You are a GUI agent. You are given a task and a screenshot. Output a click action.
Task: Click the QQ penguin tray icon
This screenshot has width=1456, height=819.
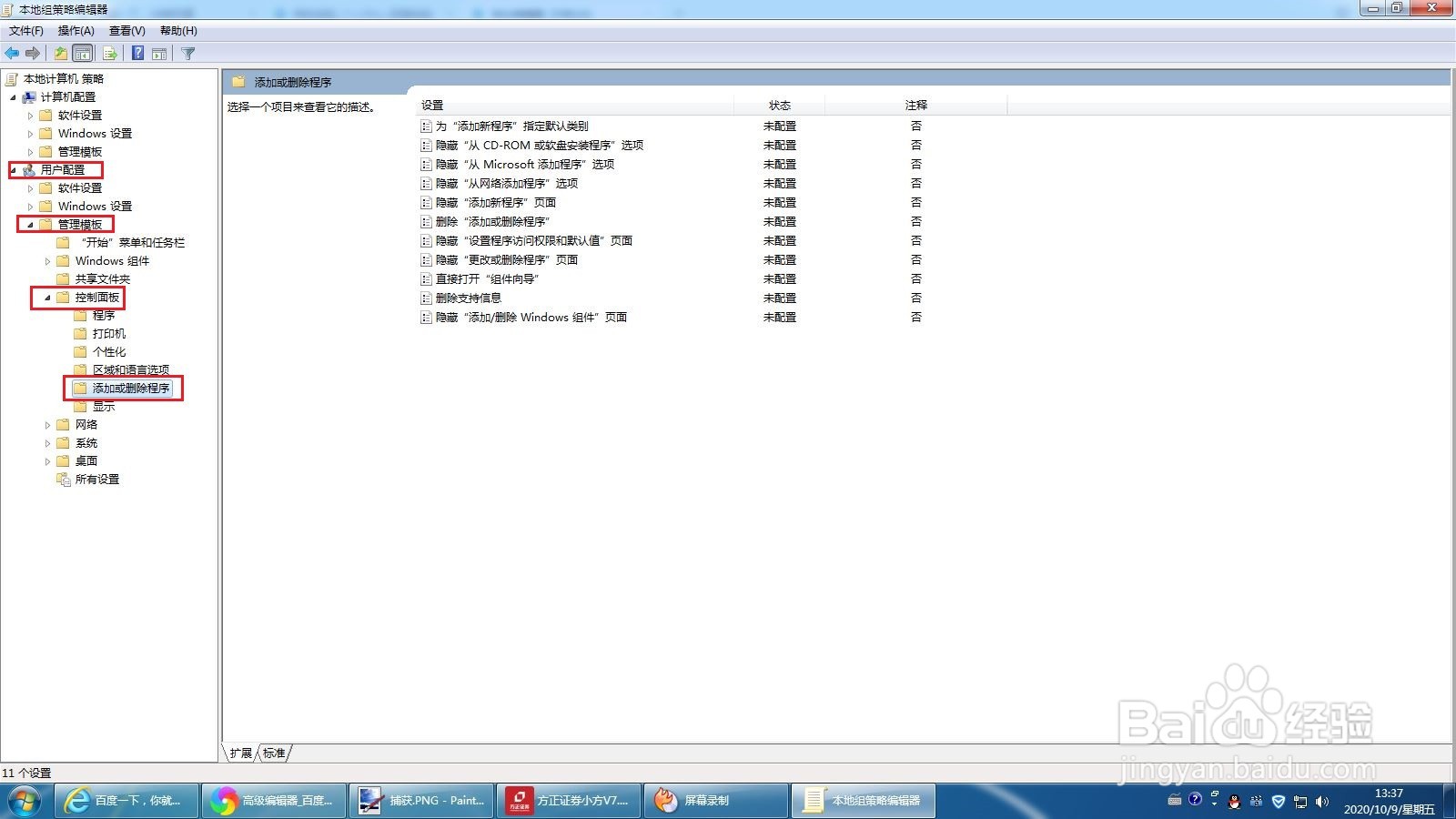(1234, 802)
